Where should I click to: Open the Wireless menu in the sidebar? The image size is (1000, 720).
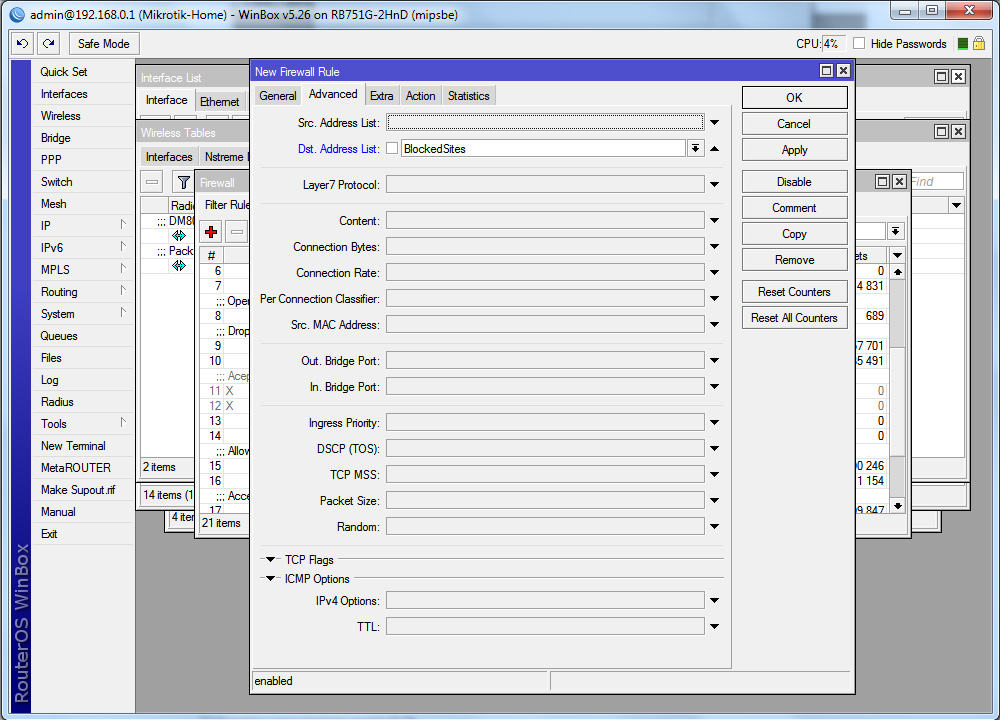[x=61, y=116]
